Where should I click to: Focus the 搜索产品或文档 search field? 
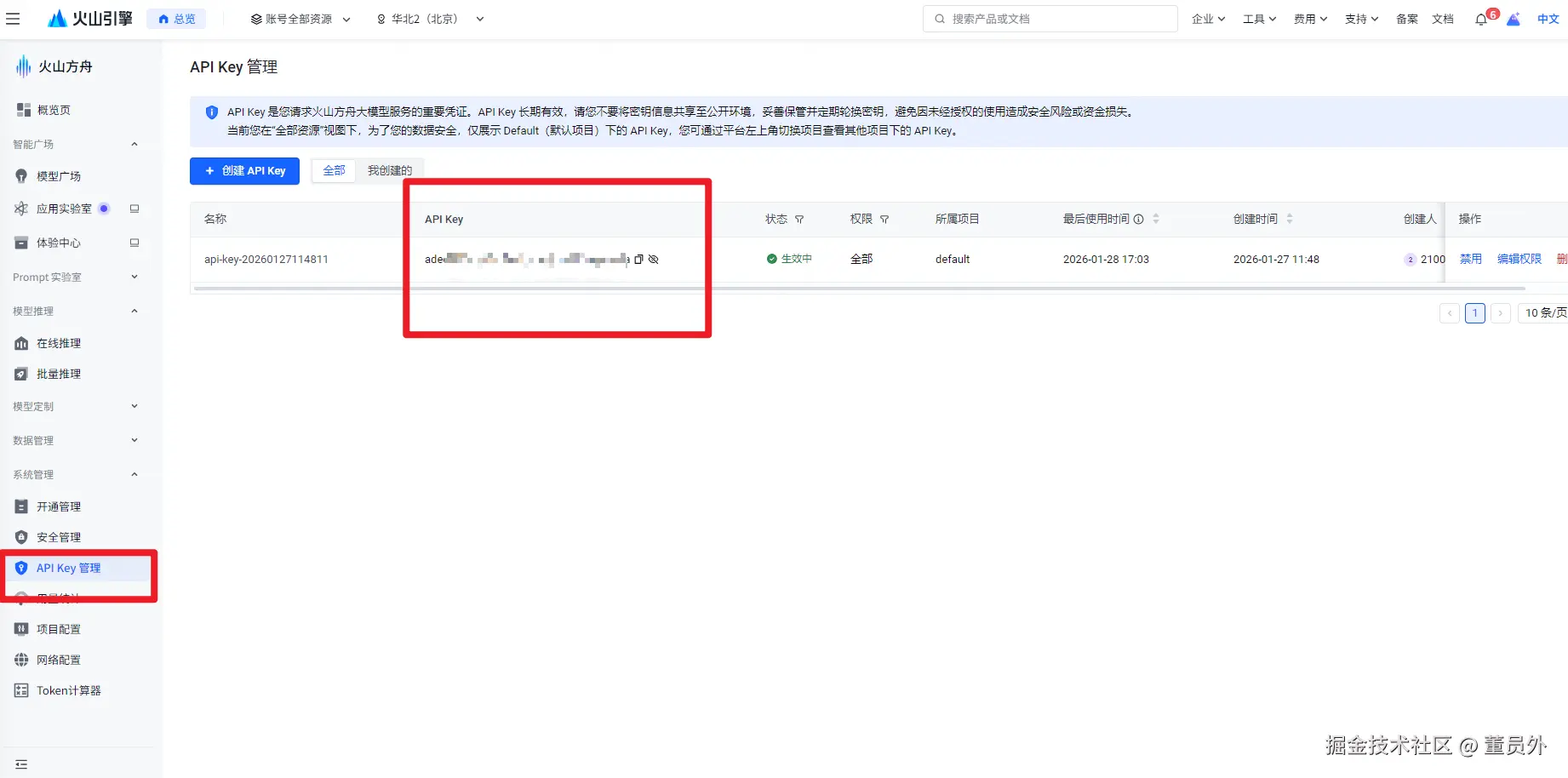coord(1050,19)
